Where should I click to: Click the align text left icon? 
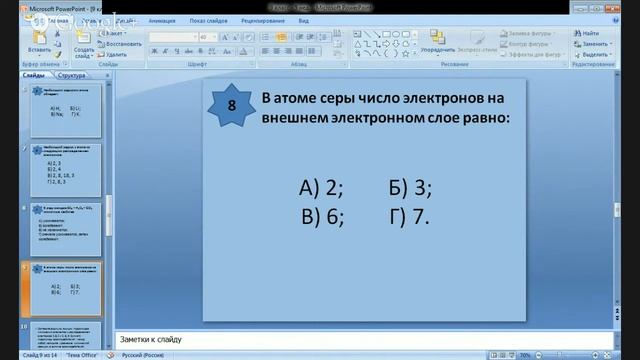(x=265, y=51)
